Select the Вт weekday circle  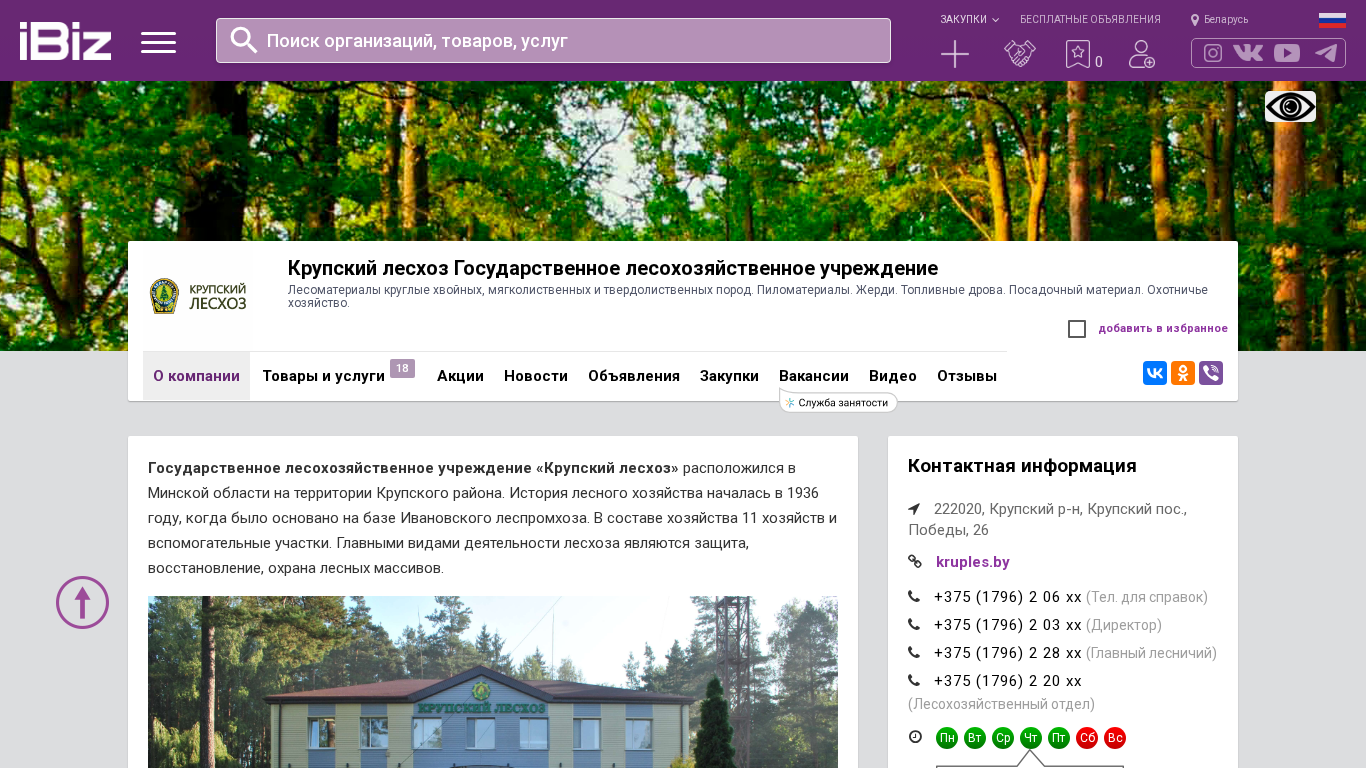click(x=975, y=738)
